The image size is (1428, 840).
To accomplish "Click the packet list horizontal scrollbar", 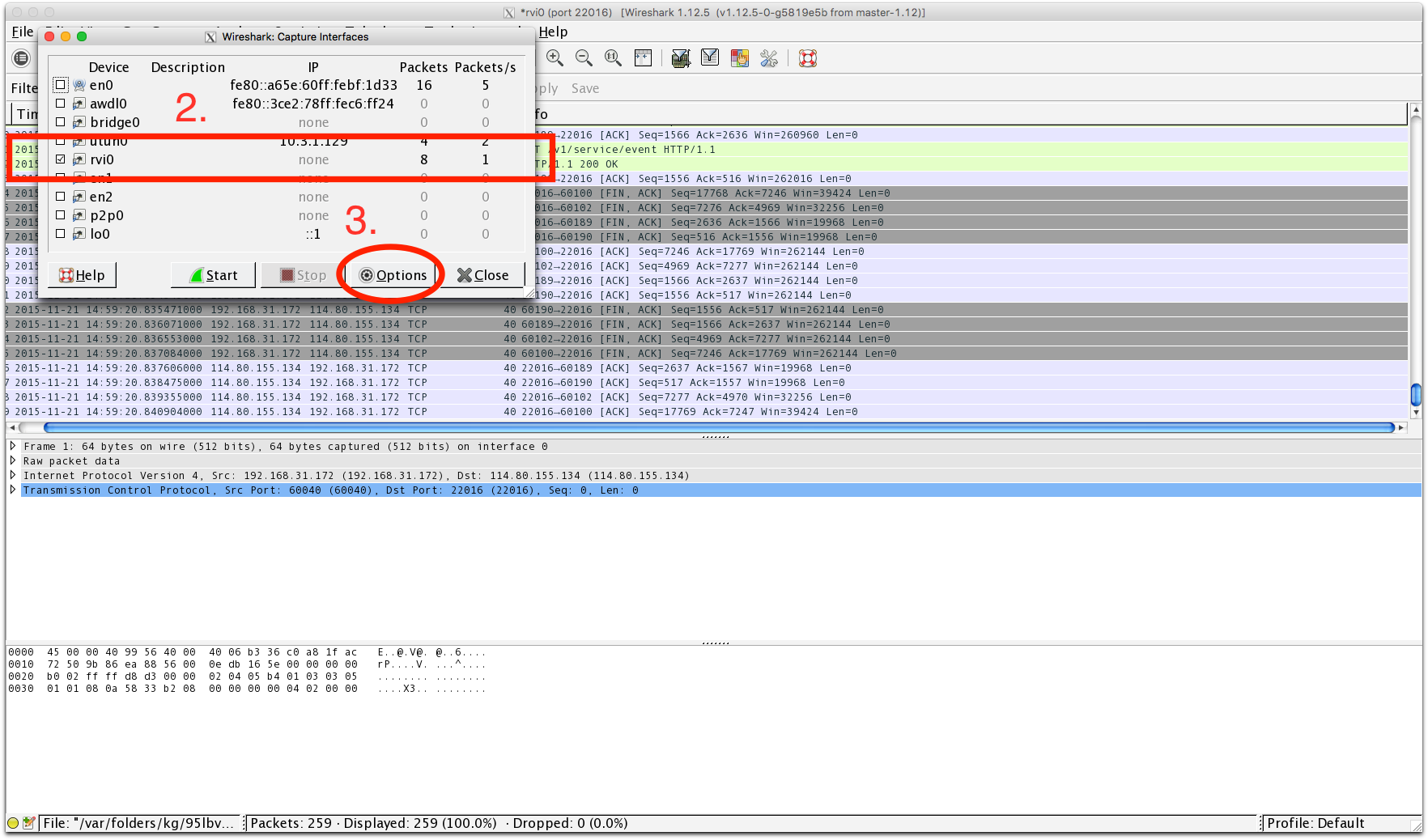I will [x=719, y=427].
